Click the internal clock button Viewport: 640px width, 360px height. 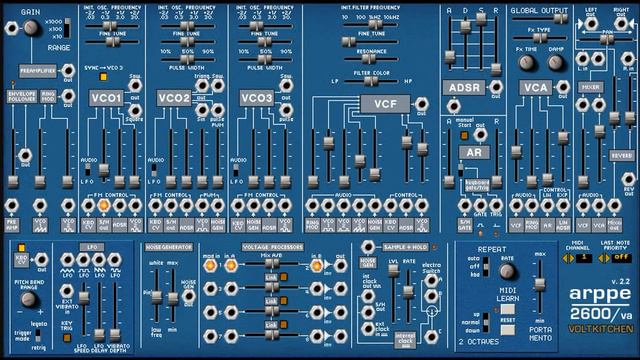coord(405,340)
